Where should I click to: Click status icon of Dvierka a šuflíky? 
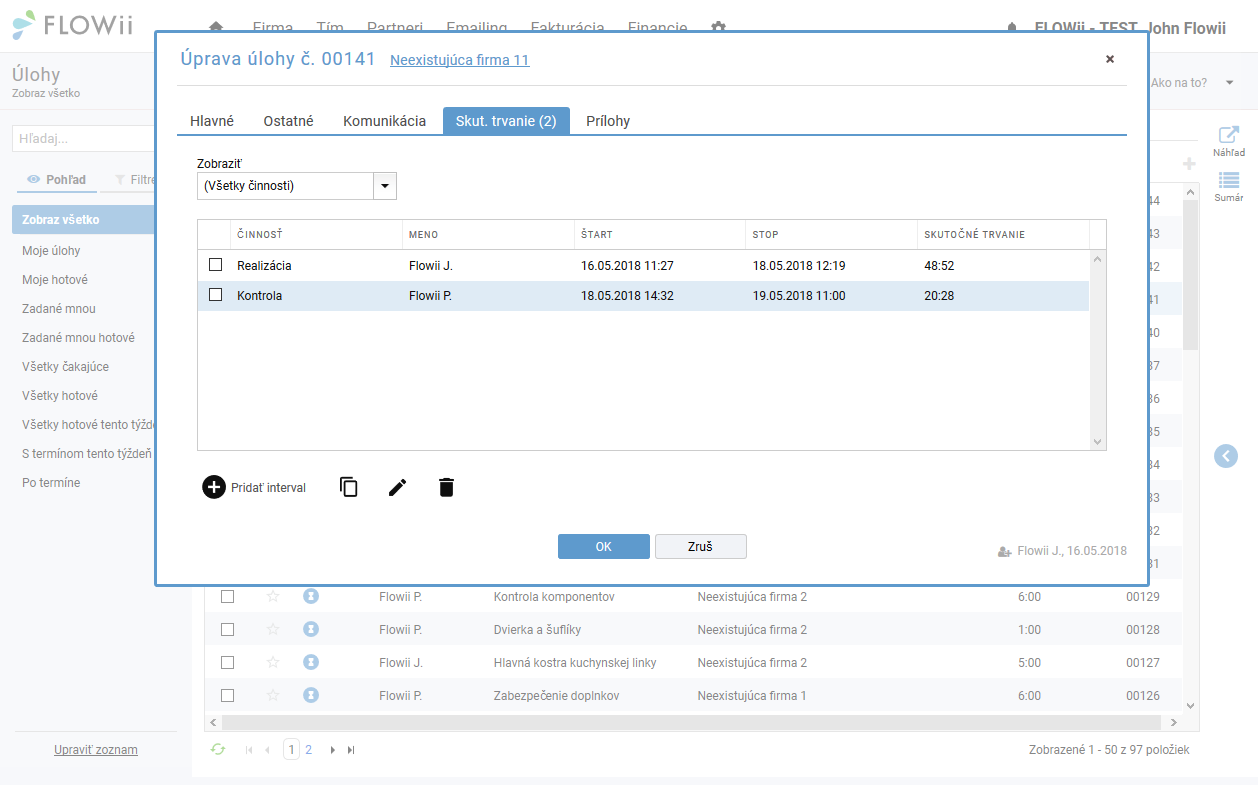point(311,630)
